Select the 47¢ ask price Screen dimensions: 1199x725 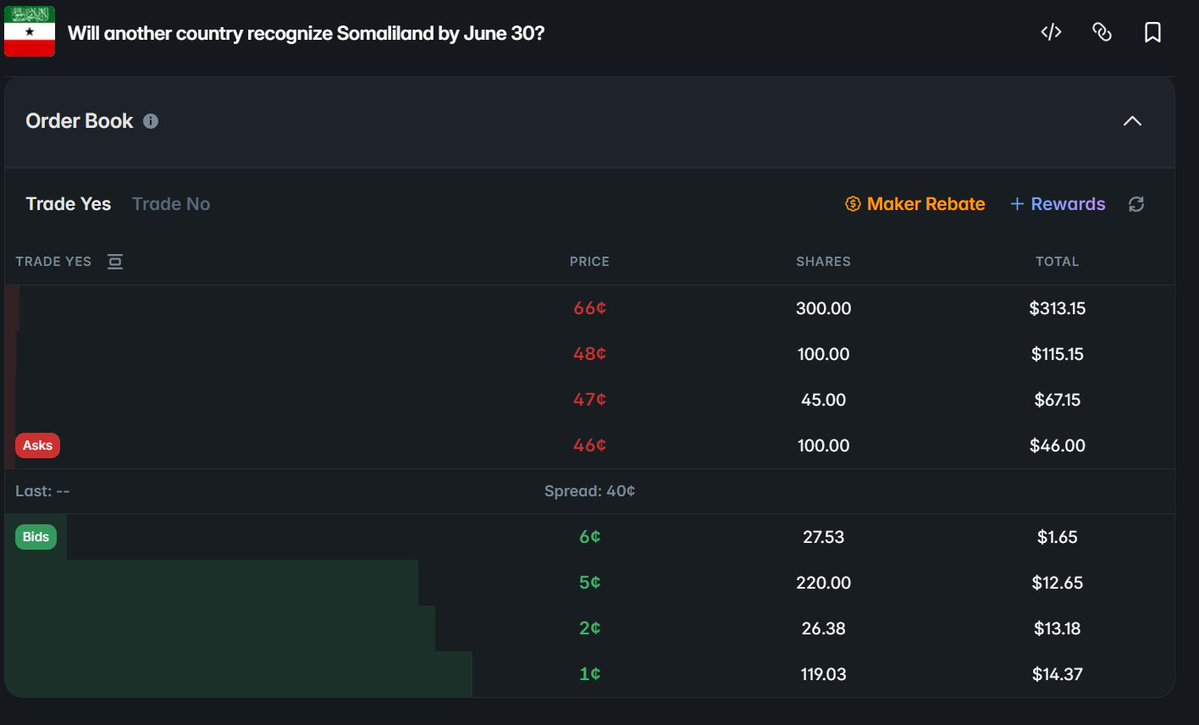pos(590,400)
